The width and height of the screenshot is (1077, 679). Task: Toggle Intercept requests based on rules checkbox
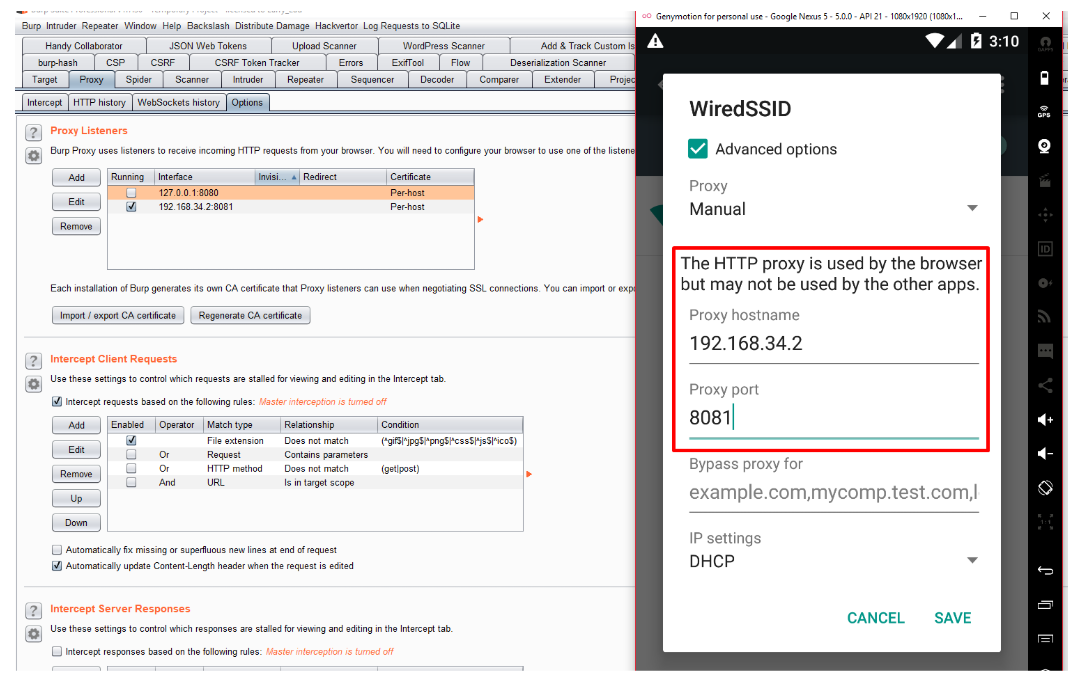[57, 402]
